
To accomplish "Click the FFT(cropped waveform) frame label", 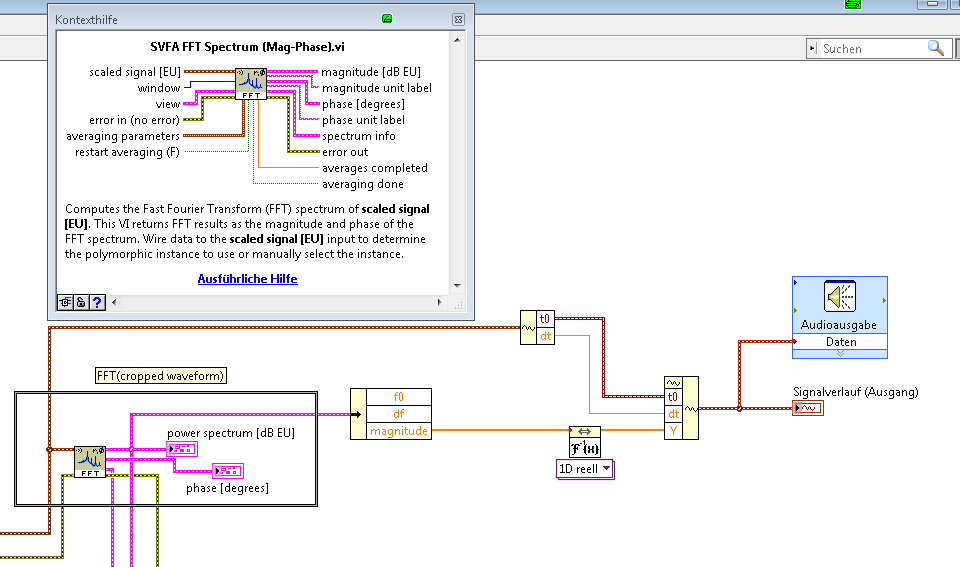I will click(x=160, y=376).
